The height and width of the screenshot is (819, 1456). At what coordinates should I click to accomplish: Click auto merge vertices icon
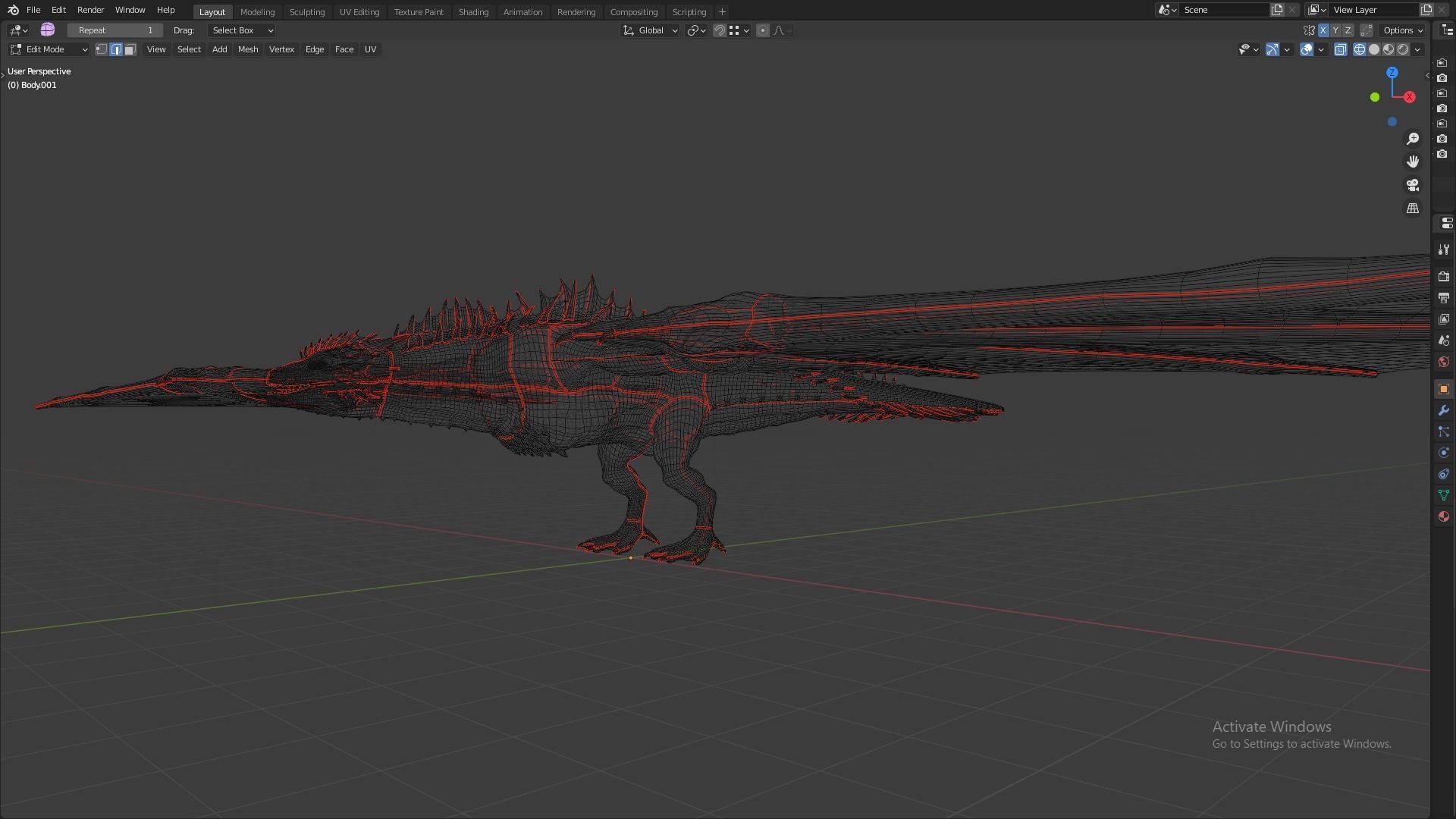pyautogui.click(x=1367, y=30)
